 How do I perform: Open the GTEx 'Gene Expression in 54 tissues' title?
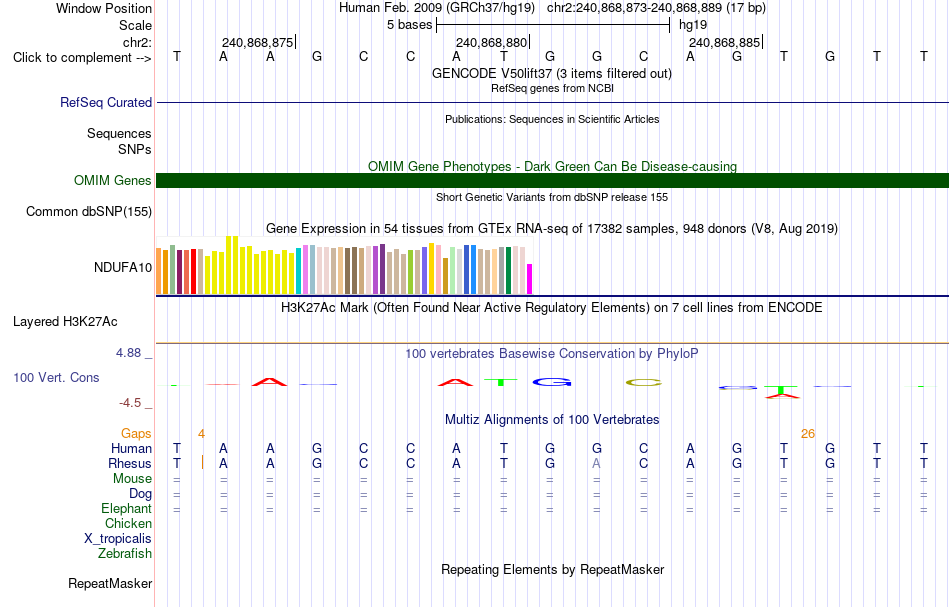pyautogui.click(x=552, y=228)
